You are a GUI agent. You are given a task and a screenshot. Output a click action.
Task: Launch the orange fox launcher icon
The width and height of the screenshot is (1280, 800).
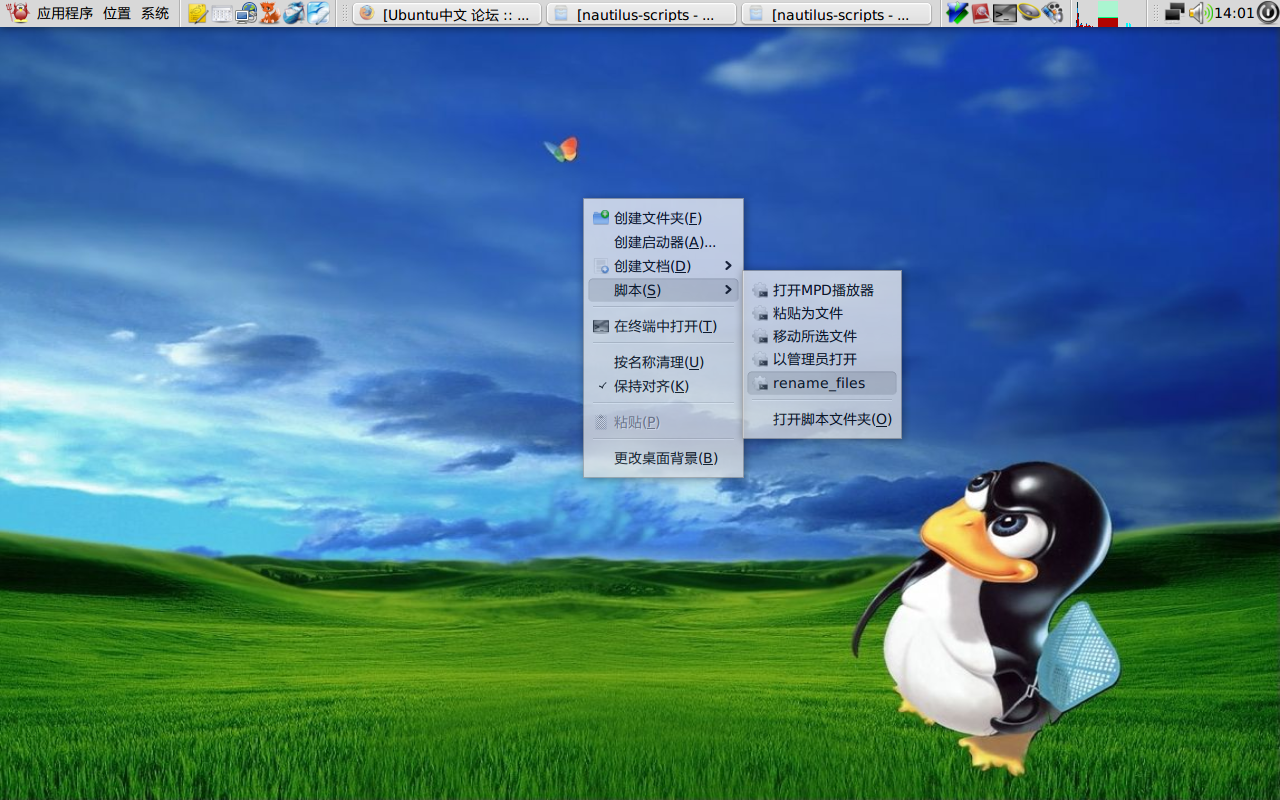[270, 13]
